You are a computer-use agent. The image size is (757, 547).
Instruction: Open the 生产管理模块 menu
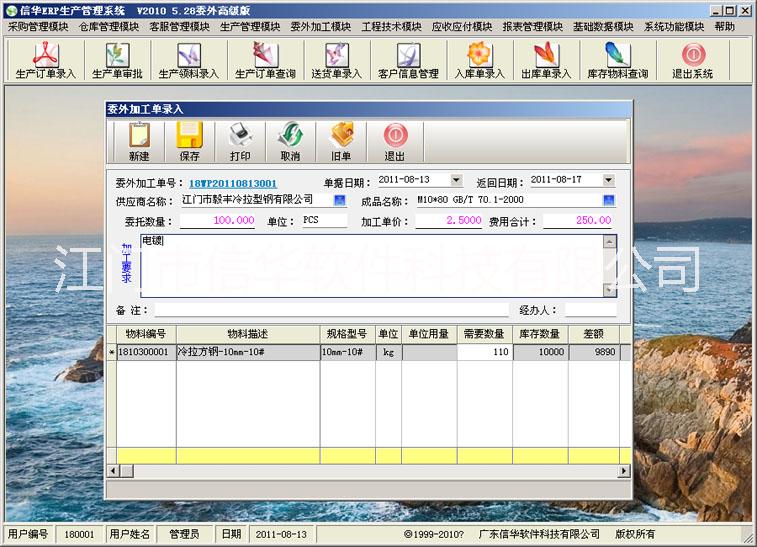pos(250,27)
